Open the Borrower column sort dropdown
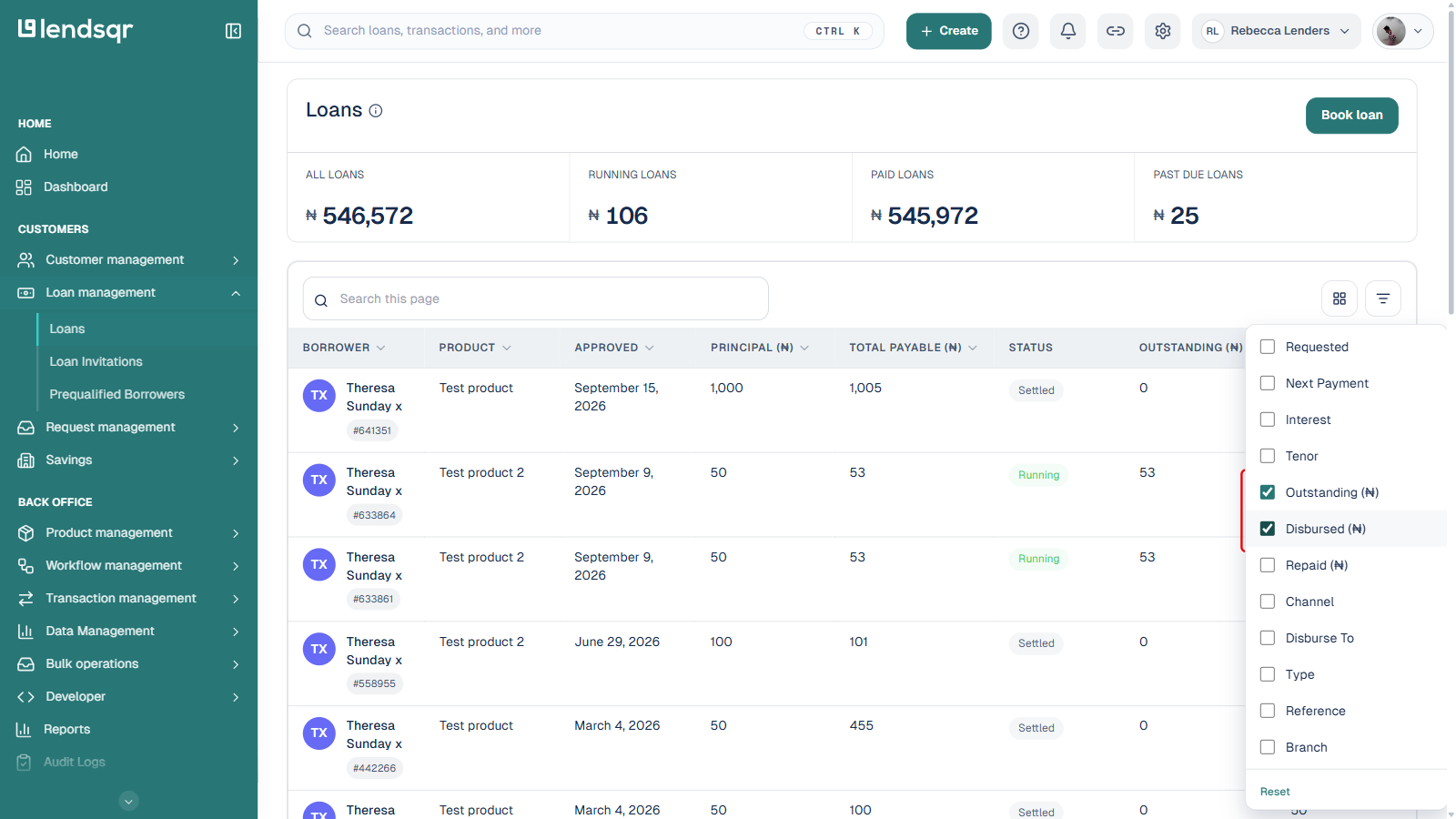The width and height of the screenshot is (1456, 819). pos(380,349)
